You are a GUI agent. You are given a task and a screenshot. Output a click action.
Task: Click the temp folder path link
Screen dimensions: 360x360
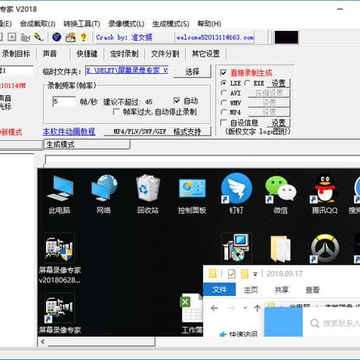127,71
